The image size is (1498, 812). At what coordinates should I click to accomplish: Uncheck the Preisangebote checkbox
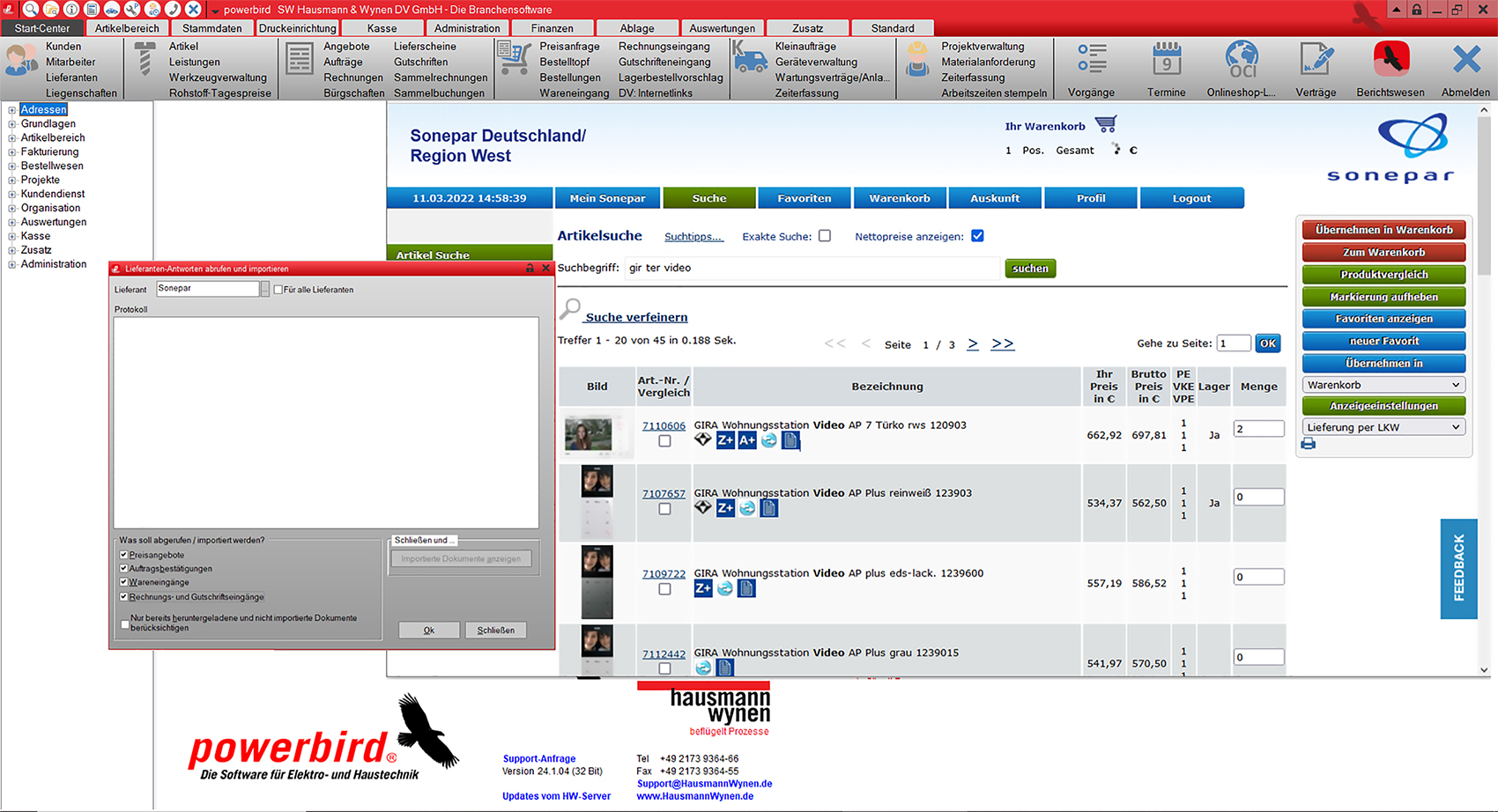[x=124, y=555]
